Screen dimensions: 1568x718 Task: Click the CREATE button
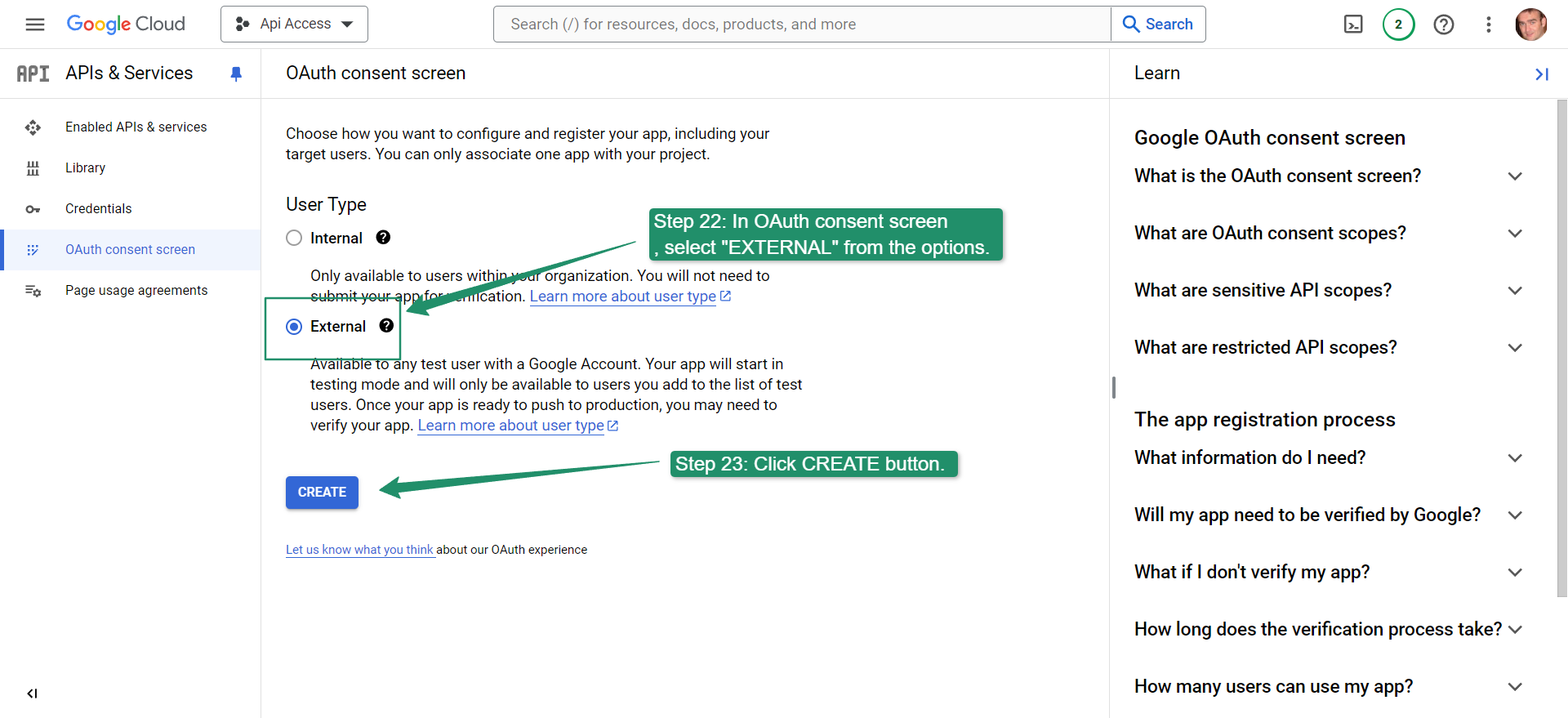point(322,493)
